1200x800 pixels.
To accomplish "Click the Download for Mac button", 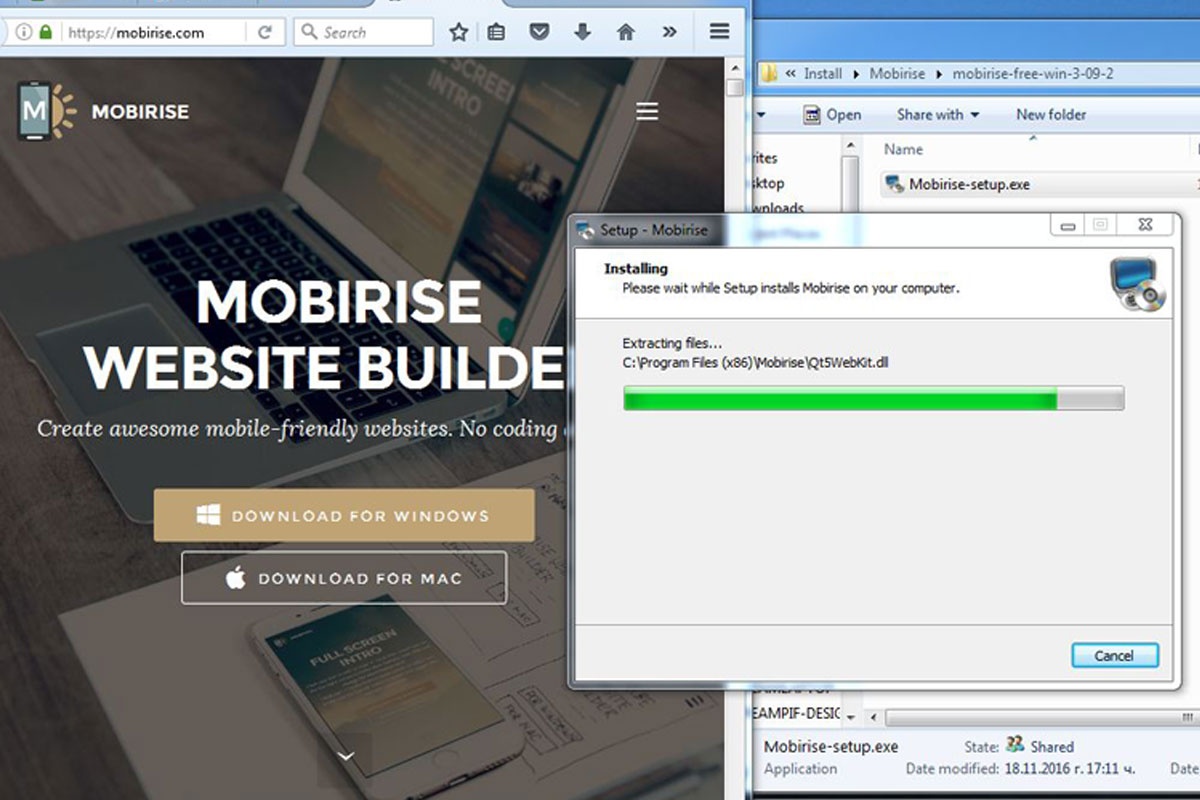I will [x=344, y=578].
